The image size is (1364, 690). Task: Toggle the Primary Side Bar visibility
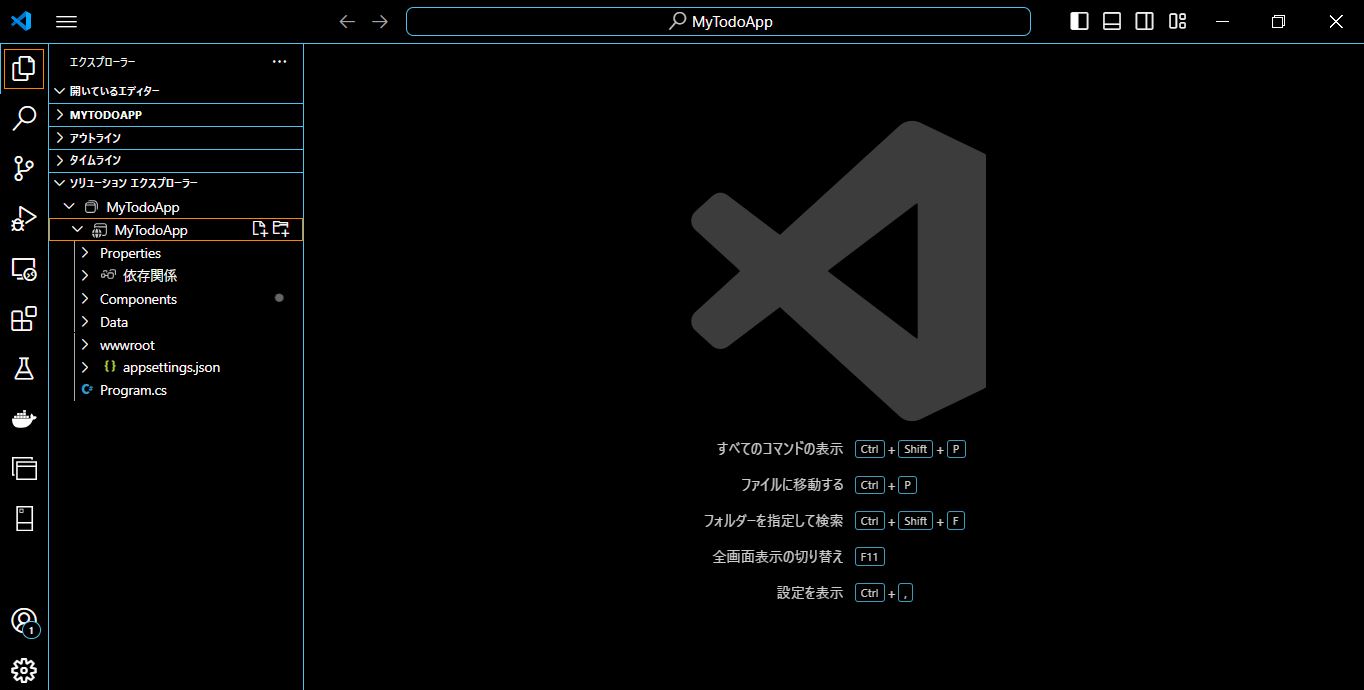pyautogui.click(x=1078, y=21)
